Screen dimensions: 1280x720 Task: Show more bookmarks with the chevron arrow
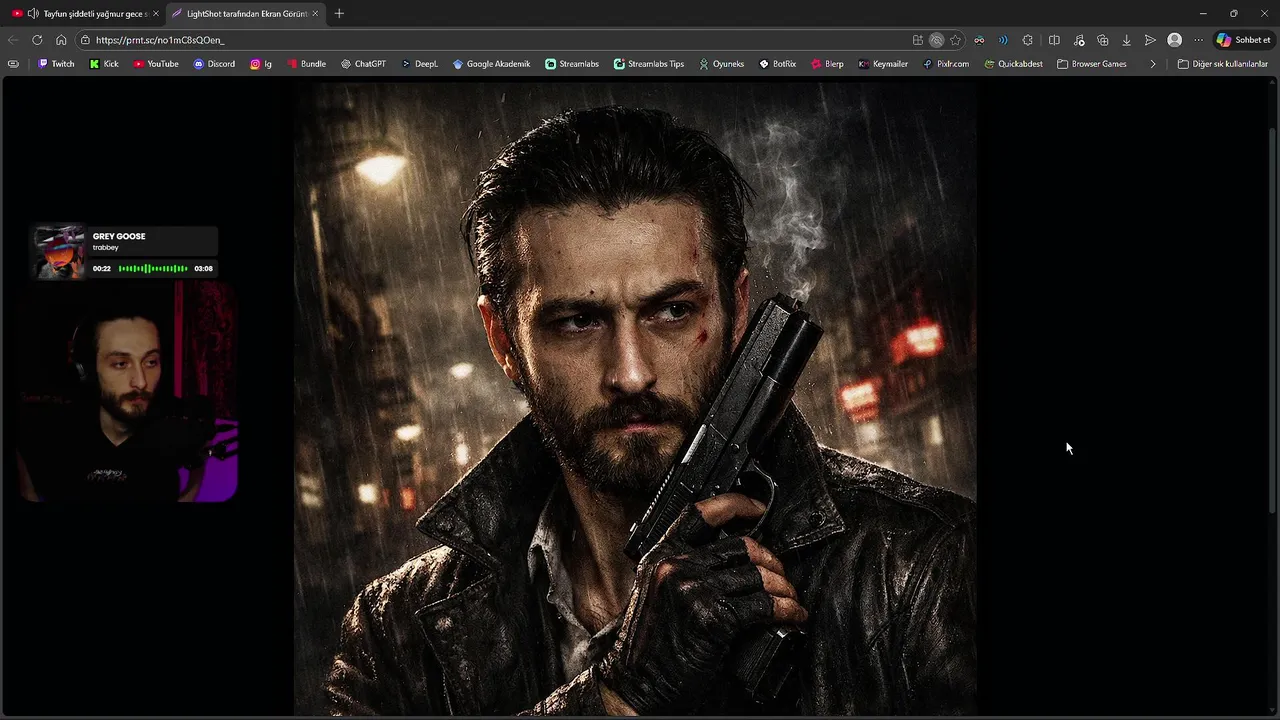(x=1153, y=64)
